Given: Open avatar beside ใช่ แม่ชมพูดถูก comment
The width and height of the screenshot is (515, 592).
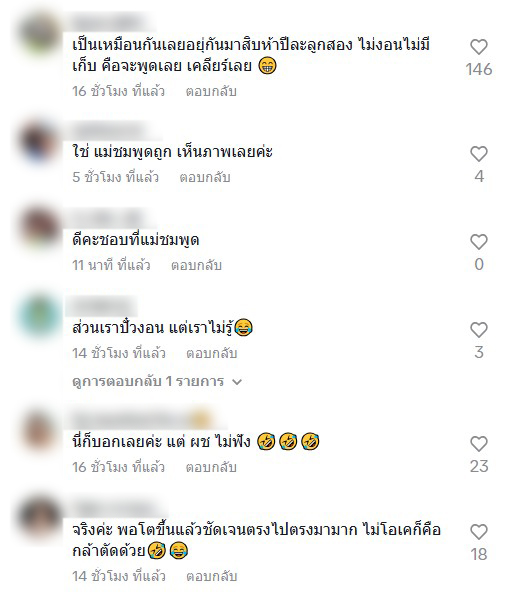Looking at the screenshot, I should tap(39, 142).
